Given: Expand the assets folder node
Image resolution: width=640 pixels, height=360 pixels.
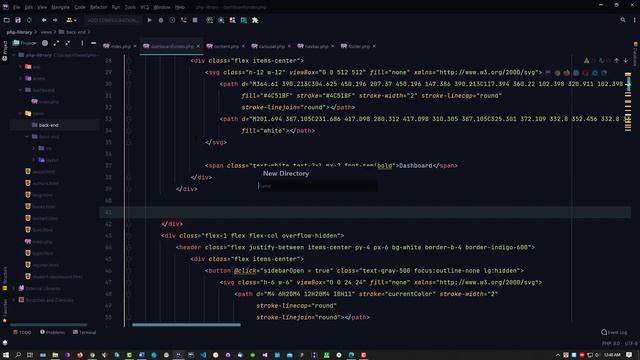Looking at the screenshot, I should coord(20,78).
